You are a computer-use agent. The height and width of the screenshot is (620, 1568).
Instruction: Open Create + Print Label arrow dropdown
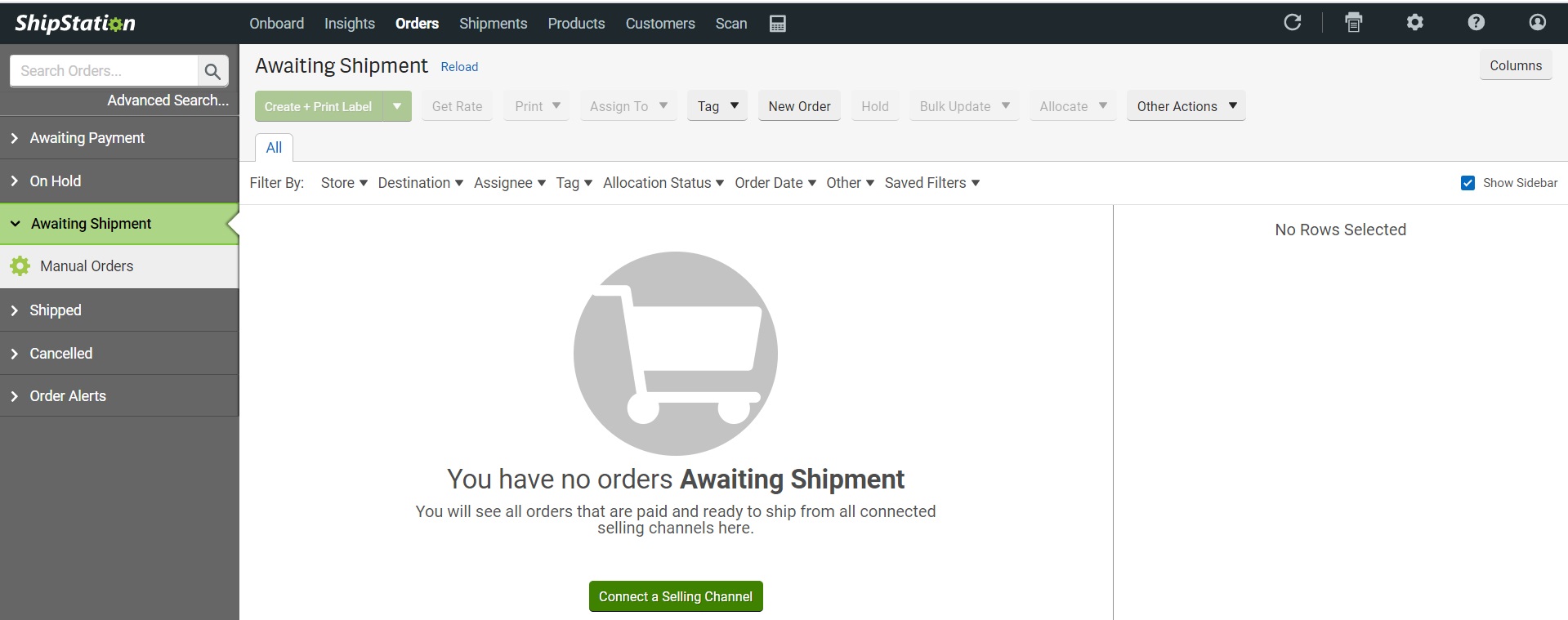coord(397,106)
